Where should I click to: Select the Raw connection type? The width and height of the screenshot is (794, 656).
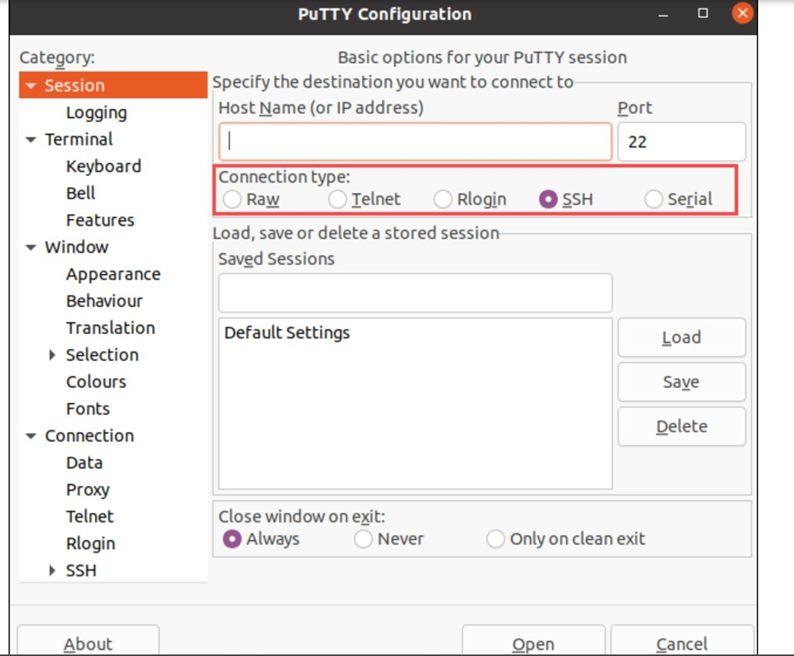point(232,199)
